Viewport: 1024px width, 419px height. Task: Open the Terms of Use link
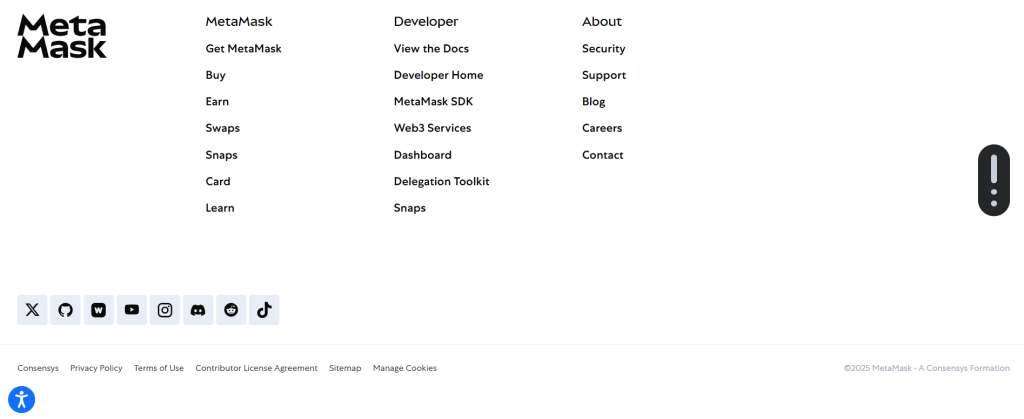pos(159,368)
